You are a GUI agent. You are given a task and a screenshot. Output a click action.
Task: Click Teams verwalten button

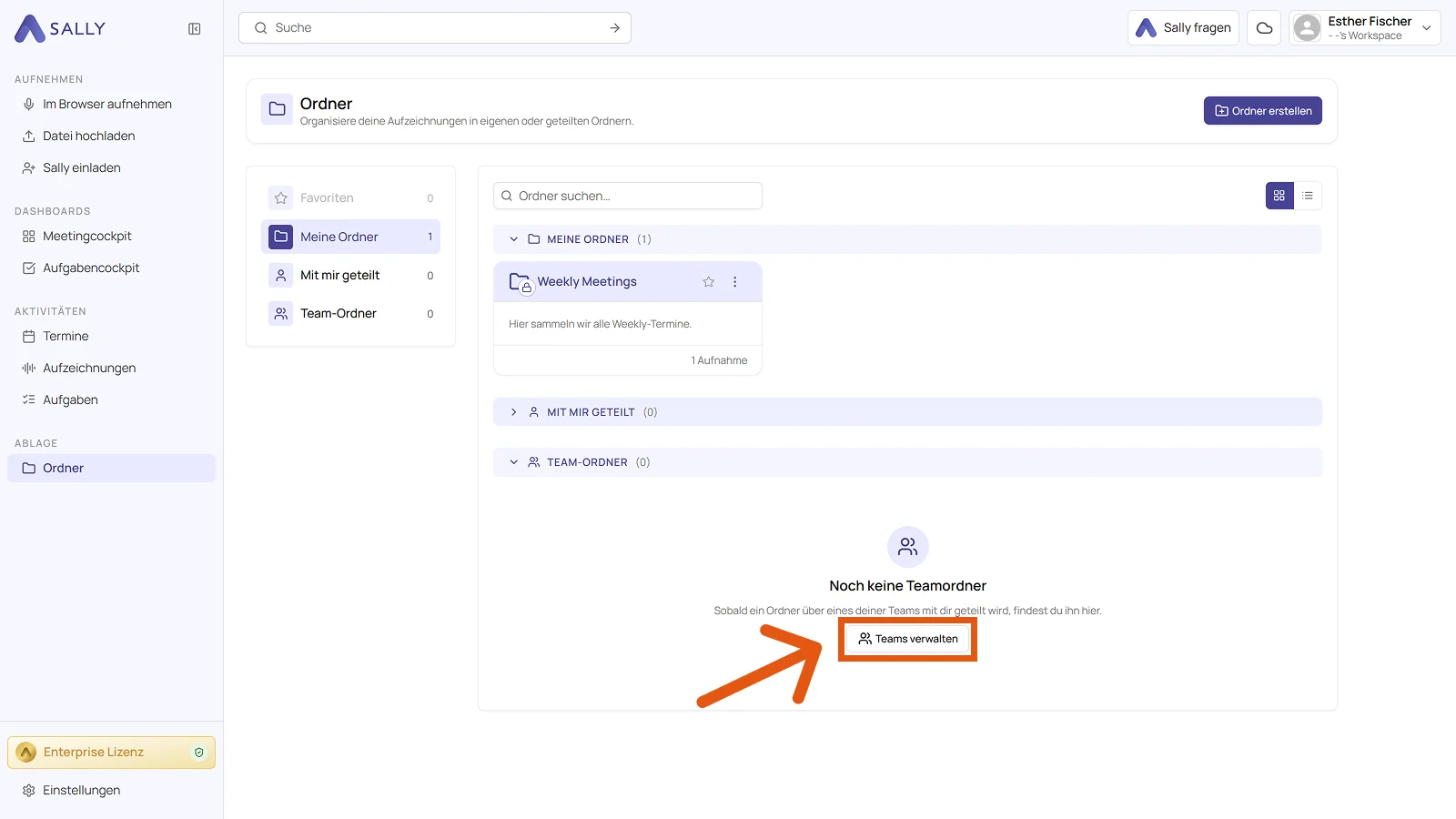[x=908, y=639]
